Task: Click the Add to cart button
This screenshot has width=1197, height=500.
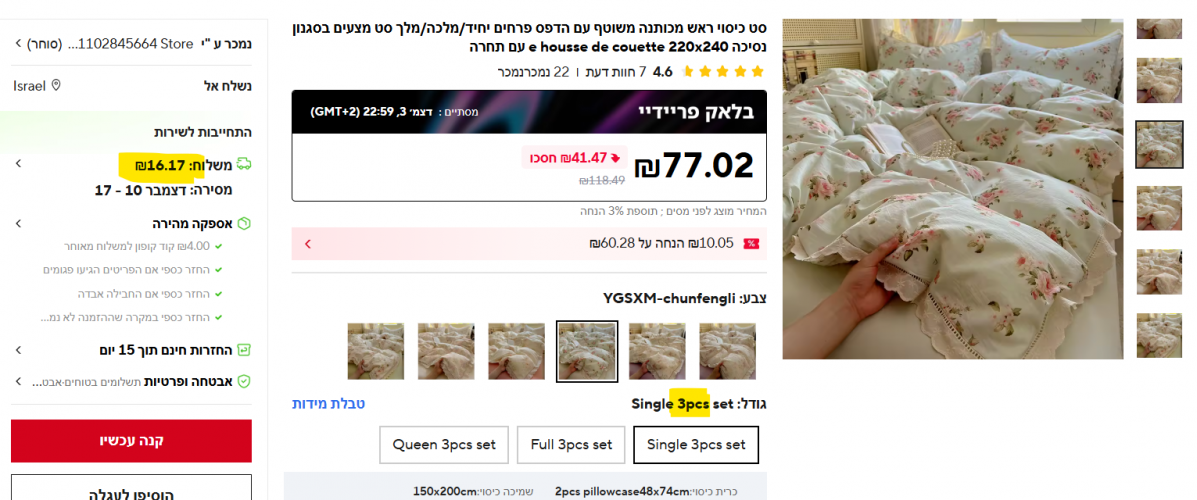Action: click(131, 489)
